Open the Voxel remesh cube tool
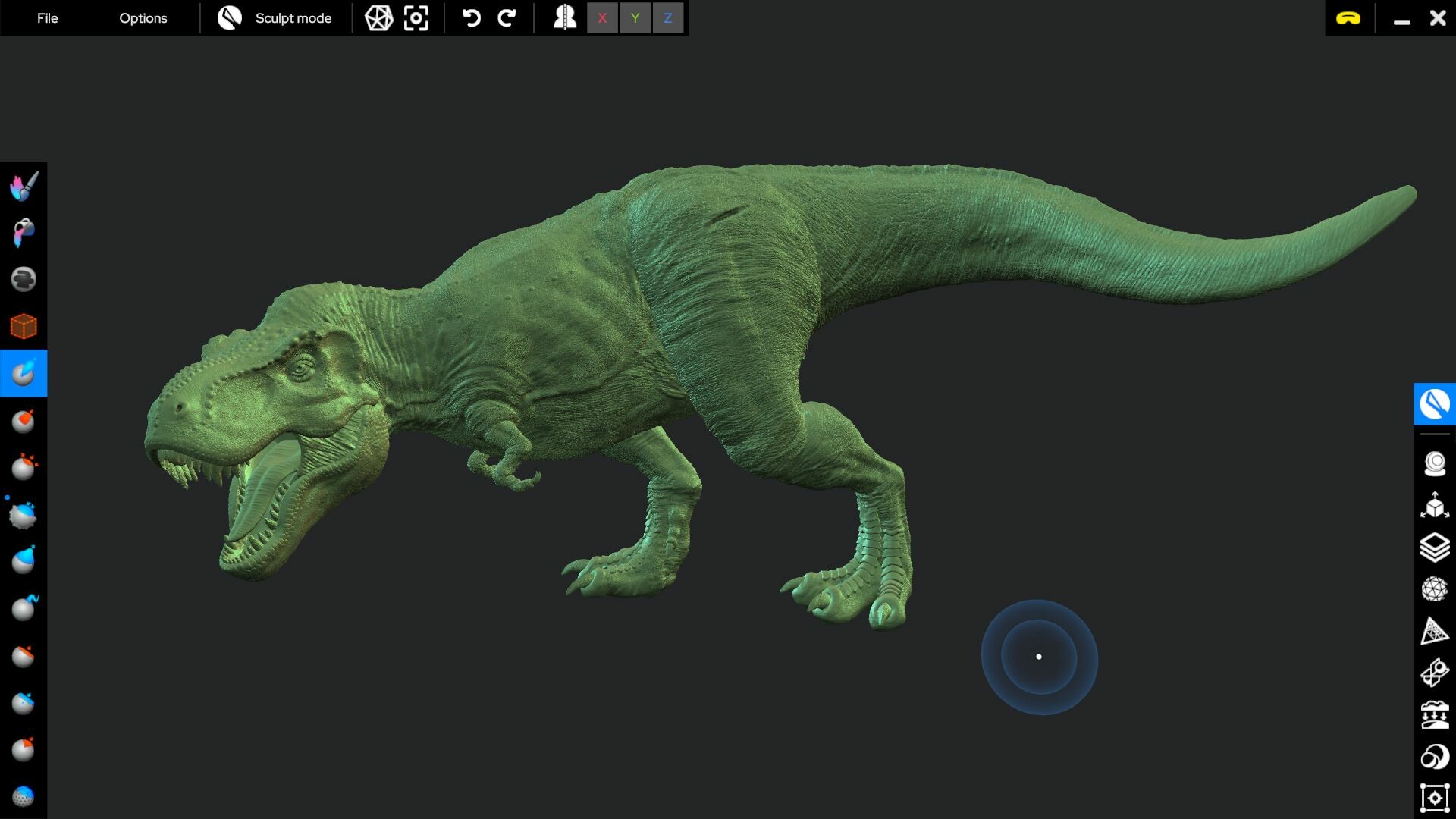 (23, 326)
